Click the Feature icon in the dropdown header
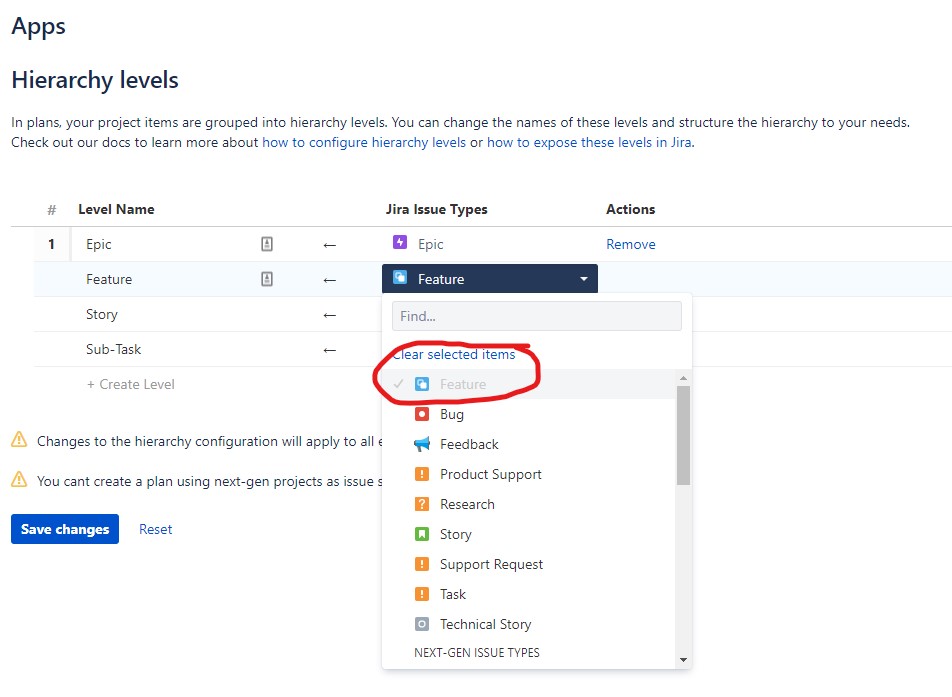 (400, 277)
